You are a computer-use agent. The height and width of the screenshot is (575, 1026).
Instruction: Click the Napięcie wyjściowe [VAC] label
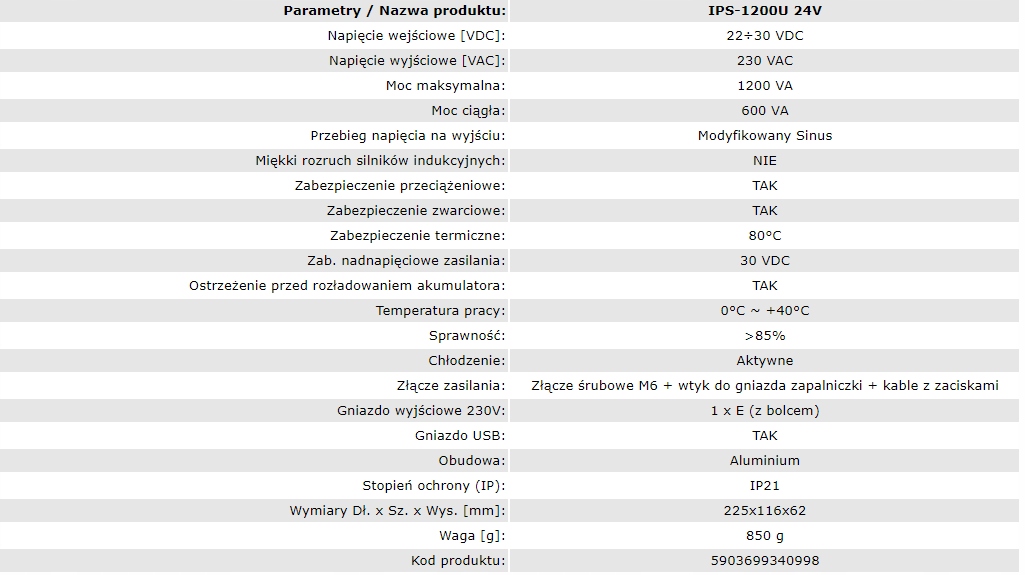(x=416, y=61)
